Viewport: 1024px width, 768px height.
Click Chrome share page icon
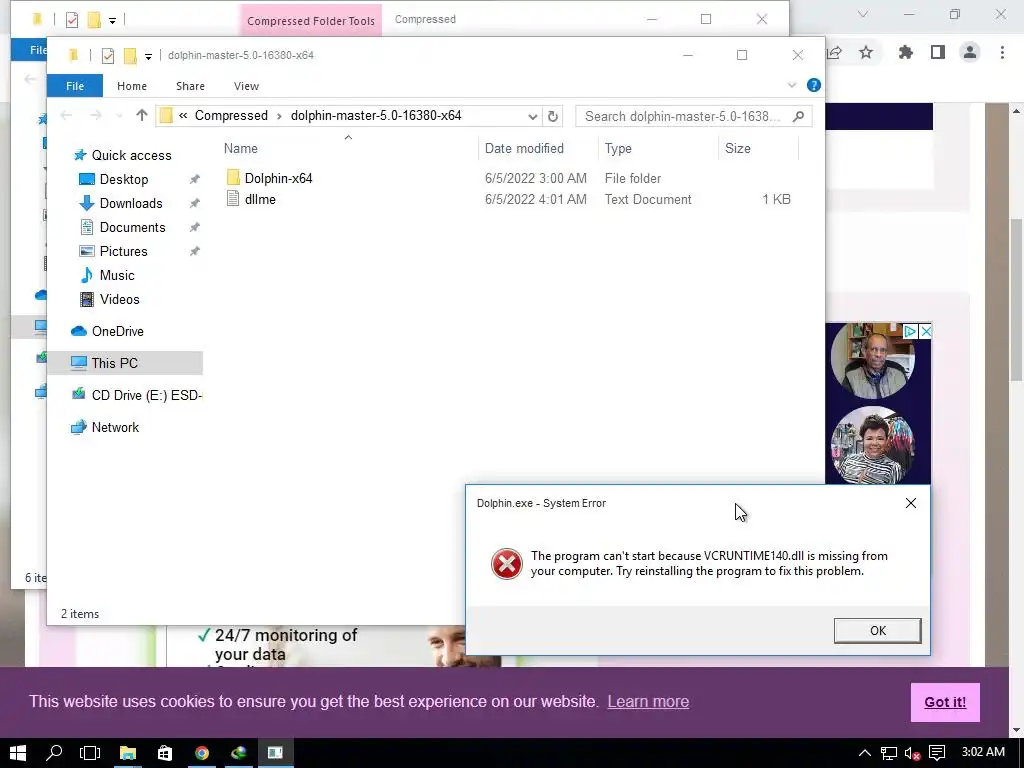(834, 52)
